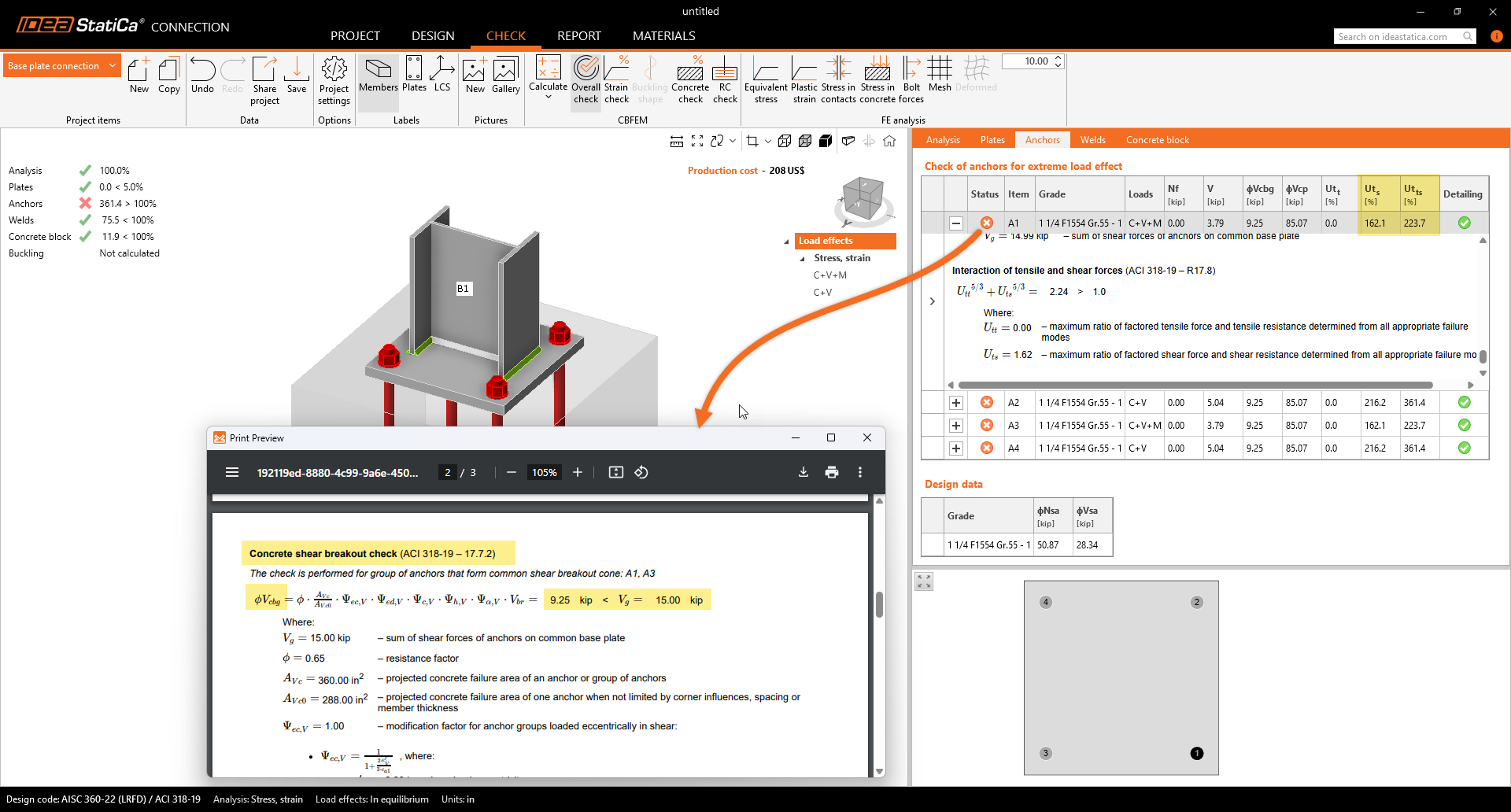Collapse the A1 anchor check details
Screen dimensions: 1511x812
point(957,223)
